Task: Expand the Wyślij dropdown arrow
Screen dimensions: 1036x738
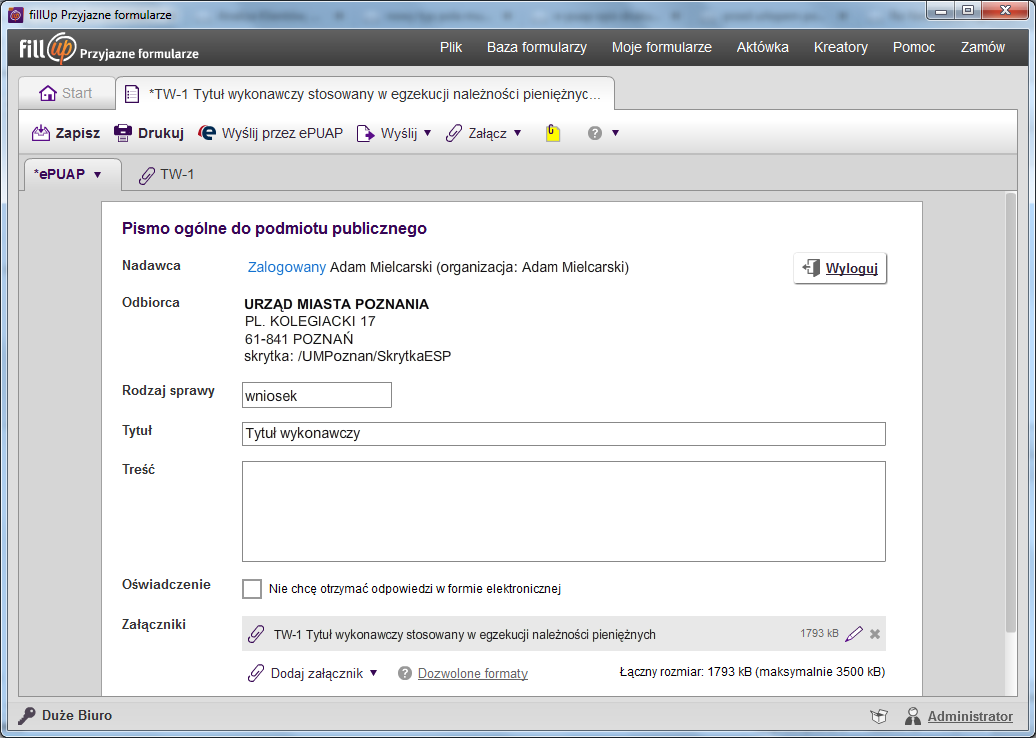Action: click(x=427, y=133)
